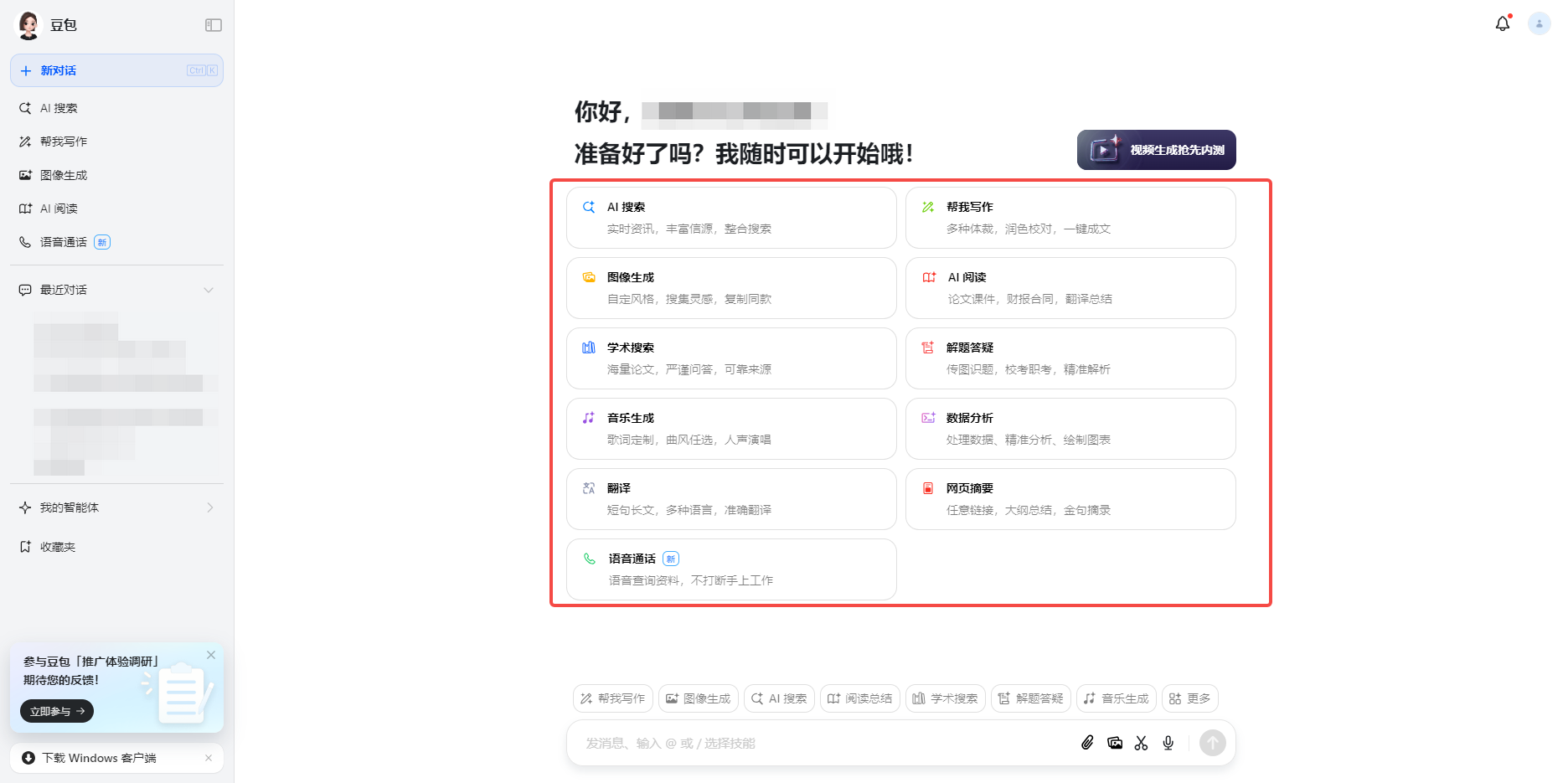
Task: Collapse the sidebar with the panel icon
Action: click(x=214, y=25)
